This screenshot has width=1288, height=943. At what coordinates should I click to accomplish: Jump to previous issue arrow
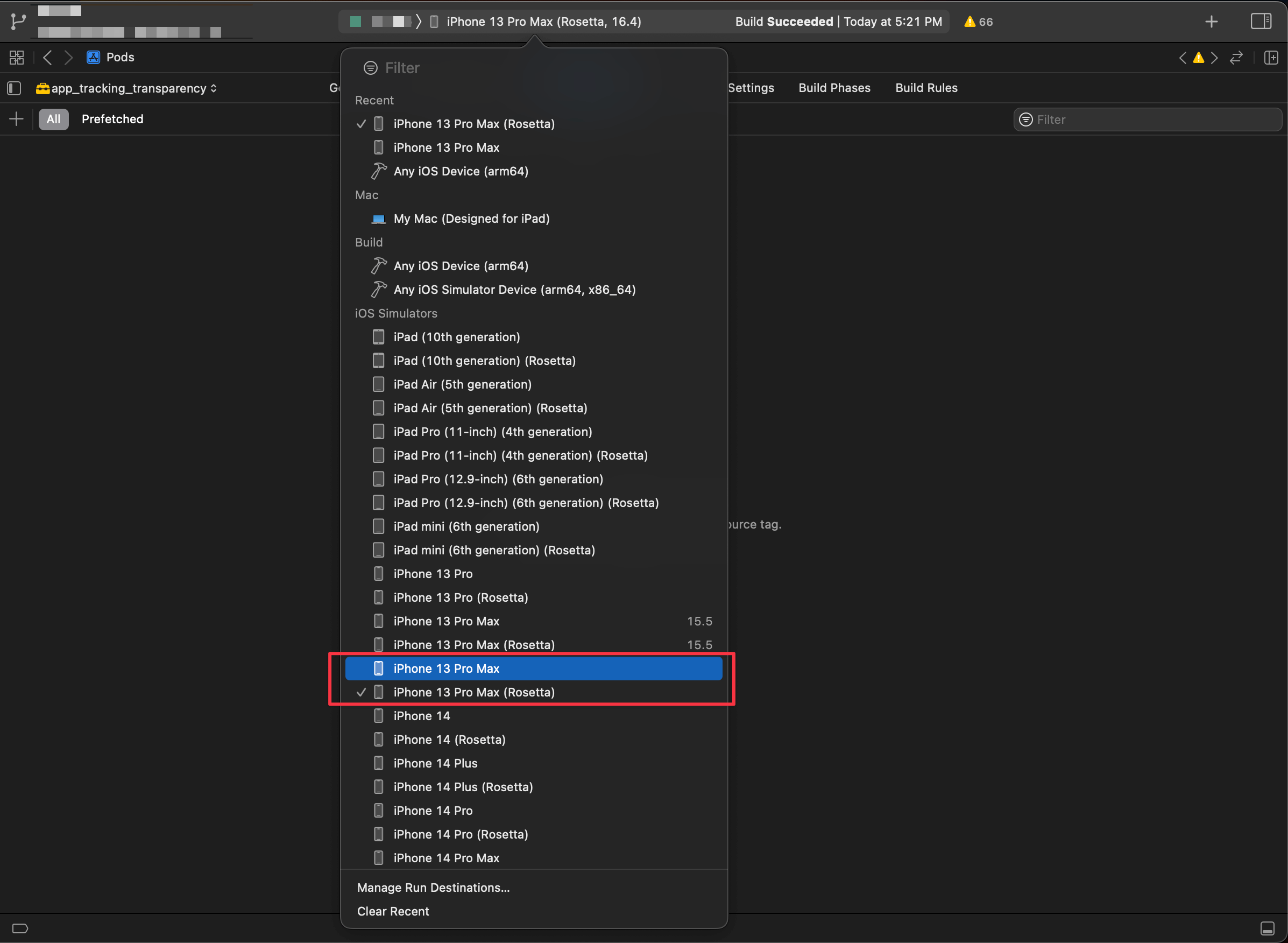pyautogui.click(x=1183, y=58)
